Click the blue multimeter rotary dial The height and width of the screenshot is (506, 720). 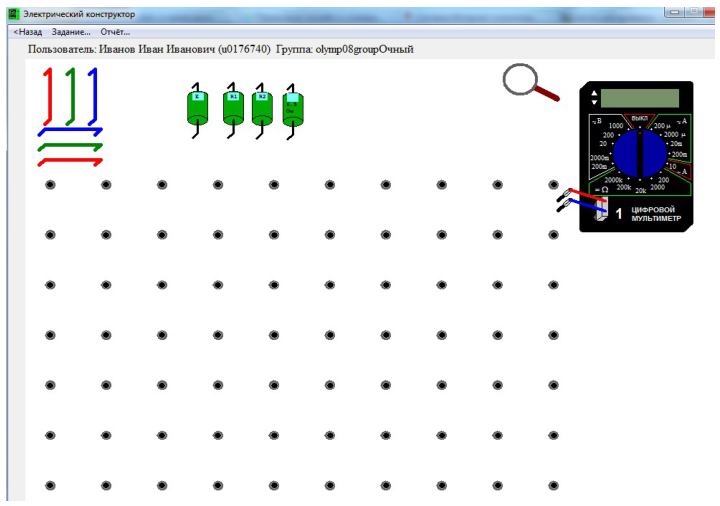(640, 154)
